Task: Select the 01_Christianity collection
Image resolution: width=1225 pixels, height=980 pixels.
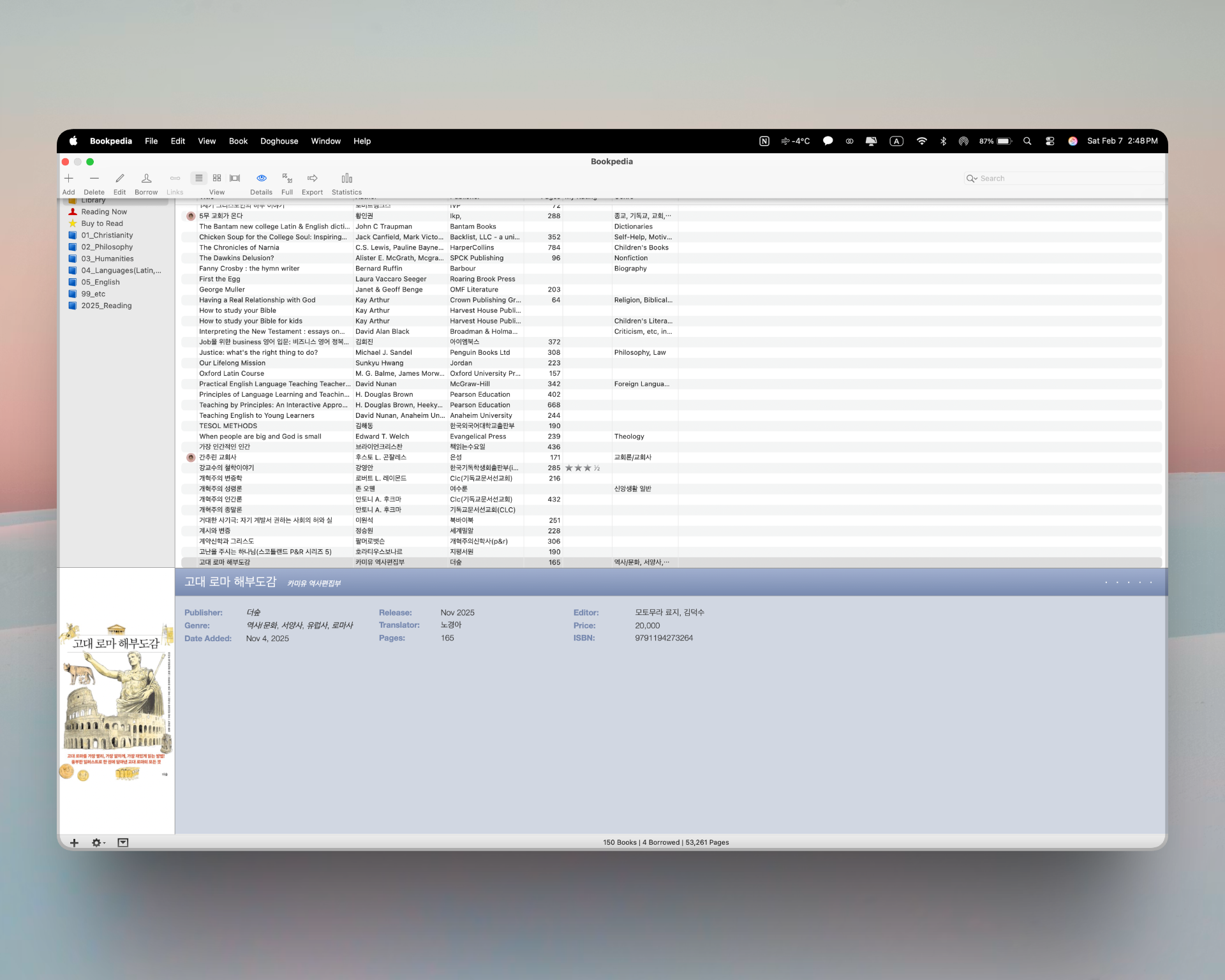Action: (x=107, y=235)
